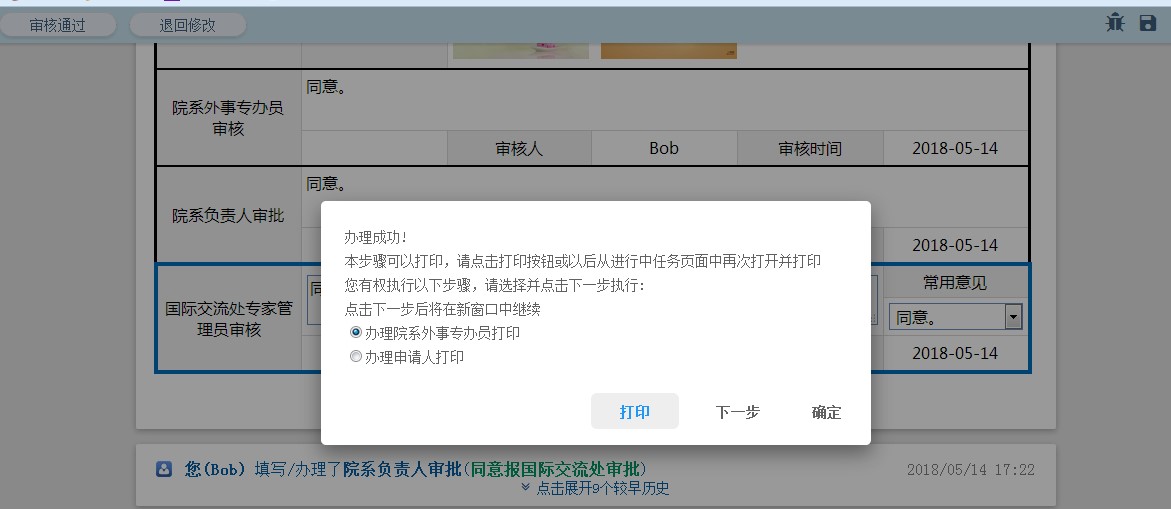Image resolution: width=1171 pixels, height=509 pixels.
Task: Open the orange attachment image thumbnail
Action: click(x=668, y=49)
